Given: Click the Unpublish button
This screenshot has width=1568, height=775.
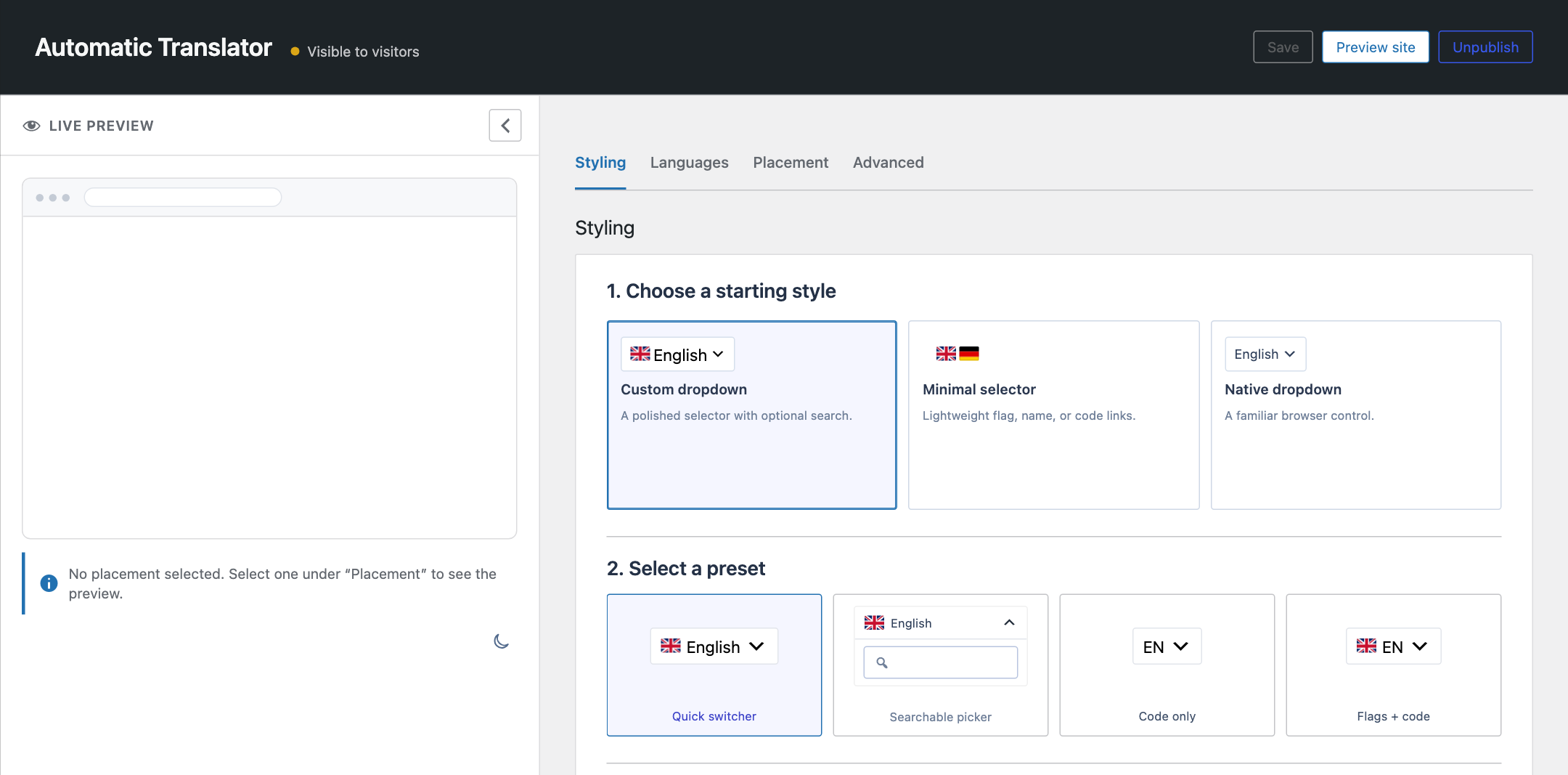Looking at the screenshot, I should [1485, 47].
